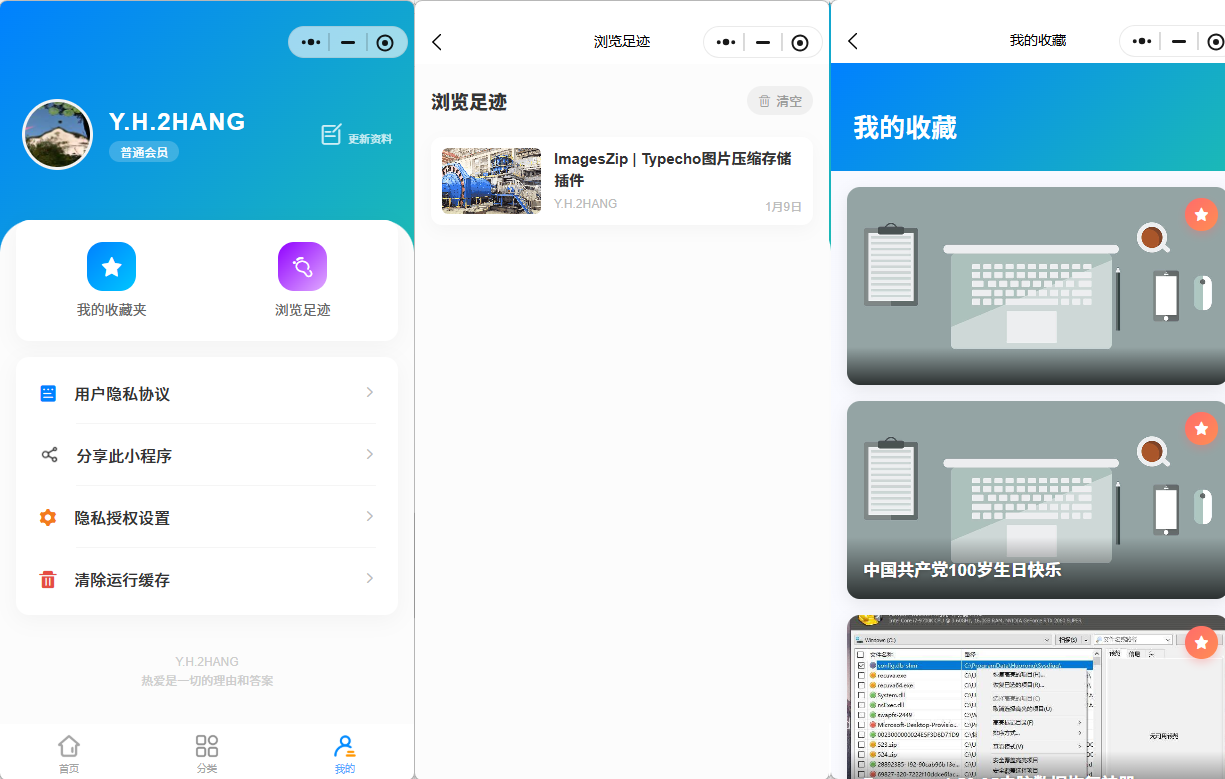Switch to the 首页 tab
1225x779 pixels.
(68, 751)
